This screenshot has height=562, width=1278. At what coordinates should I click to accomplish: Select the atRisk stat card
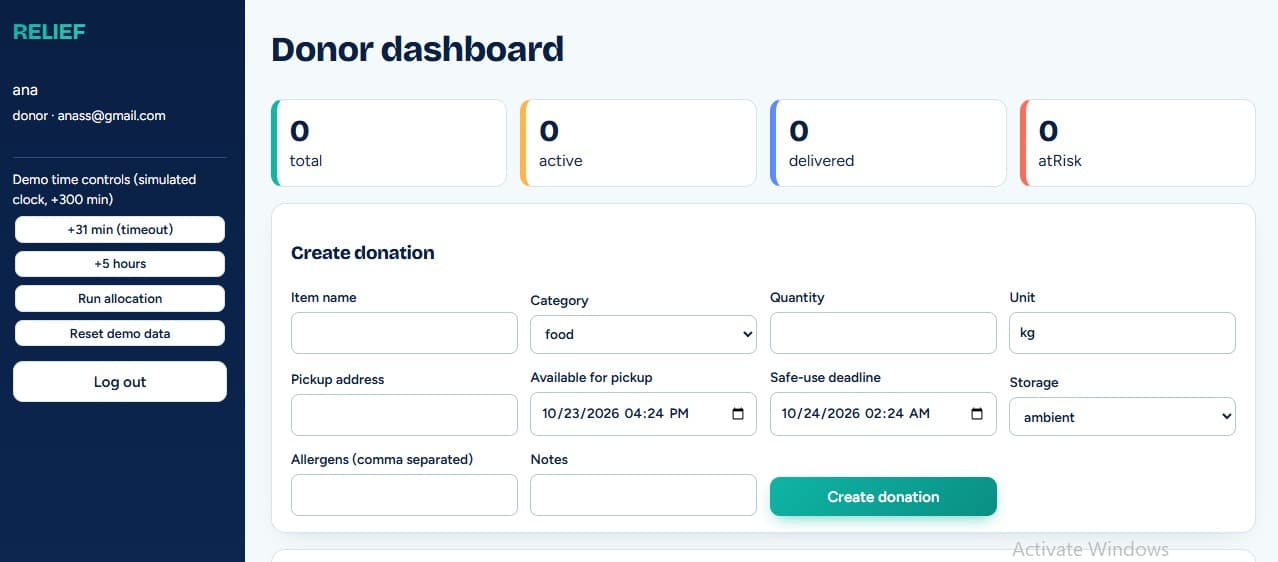point(1138,143)
